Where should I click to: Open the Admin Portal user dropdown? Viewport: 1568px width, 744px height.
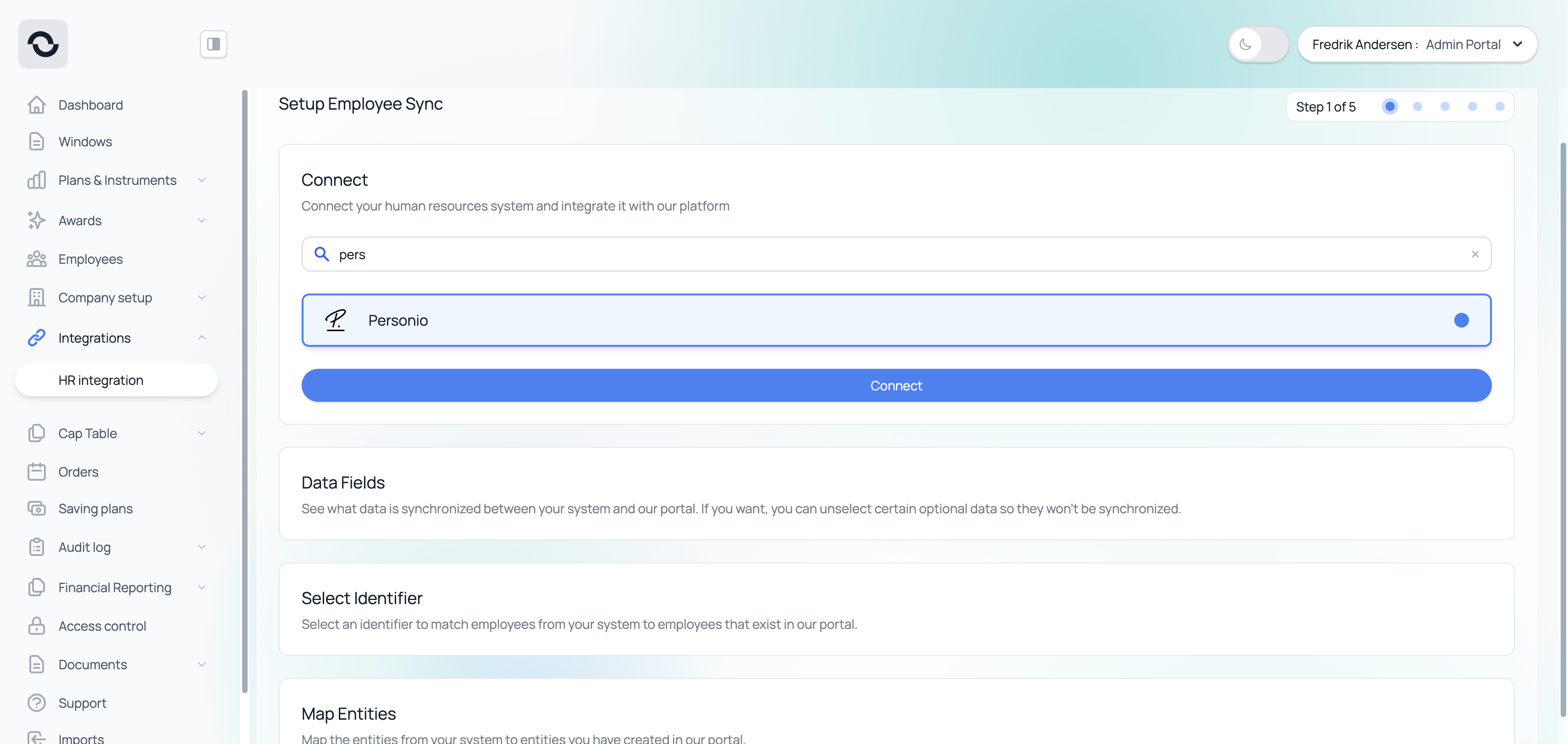1417,44
